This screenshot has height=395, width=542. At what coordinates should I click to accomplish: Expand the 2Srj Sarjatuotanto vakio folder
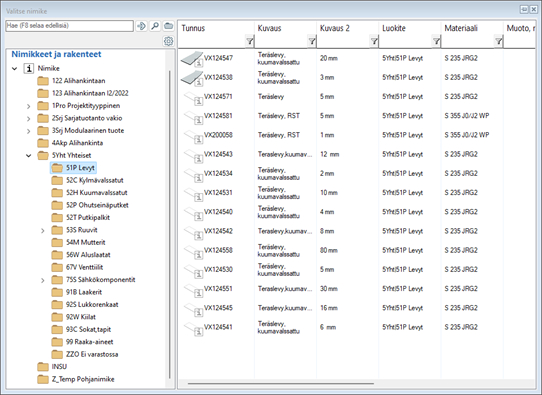[x=29, y=119]
